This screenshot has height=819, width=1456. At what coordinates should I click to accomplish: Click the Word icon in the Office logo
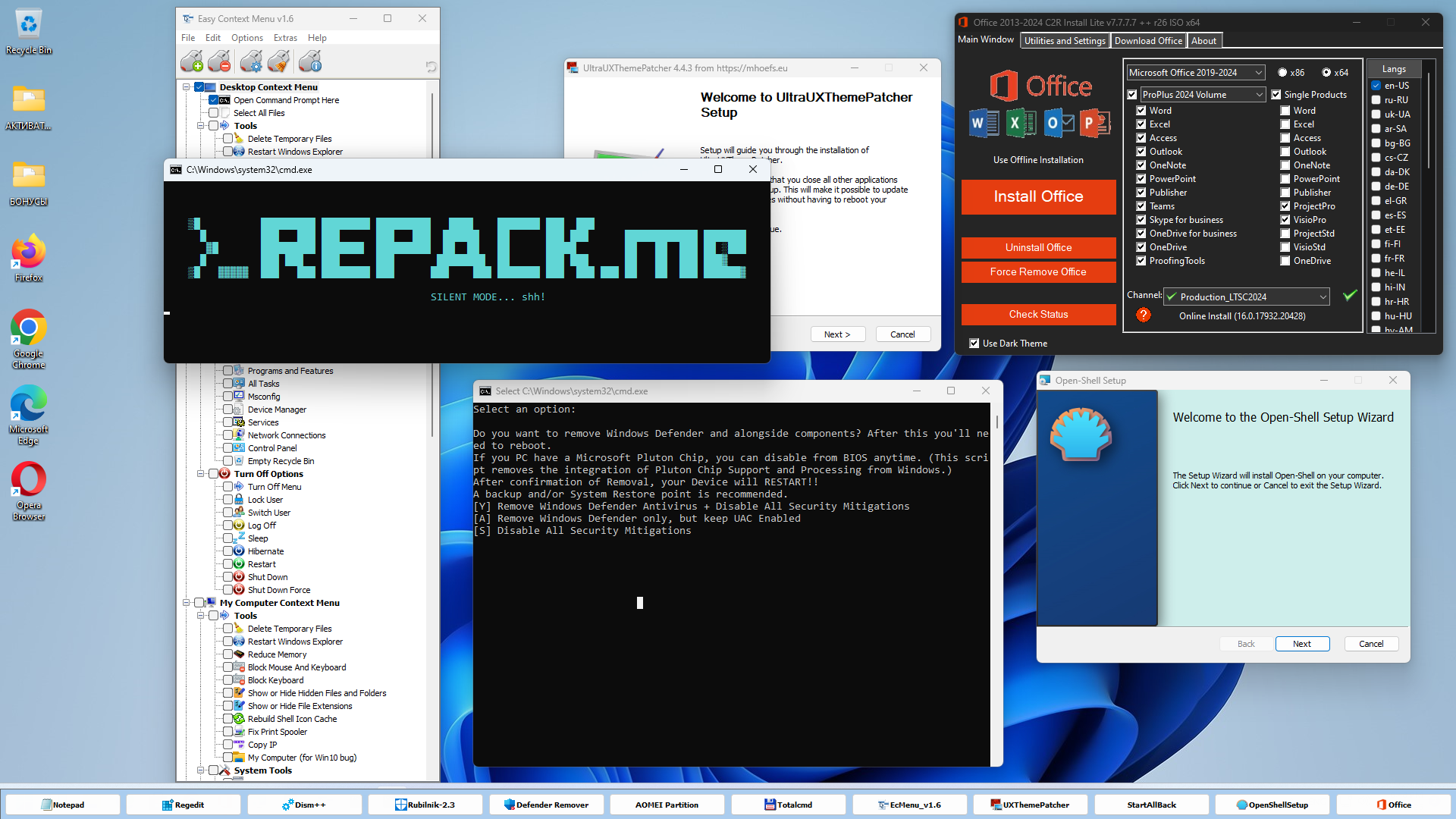coord(984,123)
